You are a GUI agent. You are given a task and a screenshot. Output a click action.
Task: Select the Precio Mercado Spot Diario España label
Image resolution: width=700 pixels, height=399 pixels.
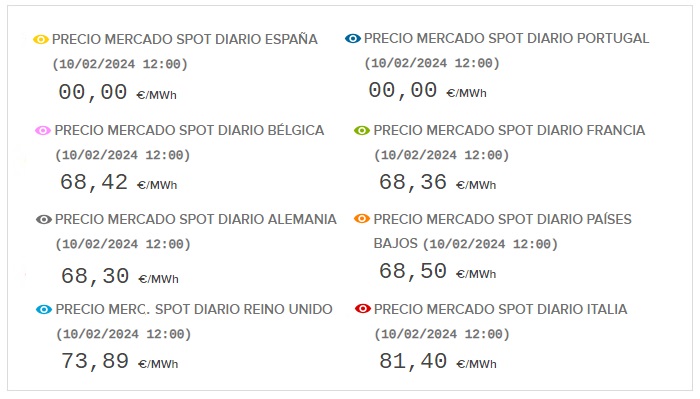pyautogui.click(x=184, y=39)
